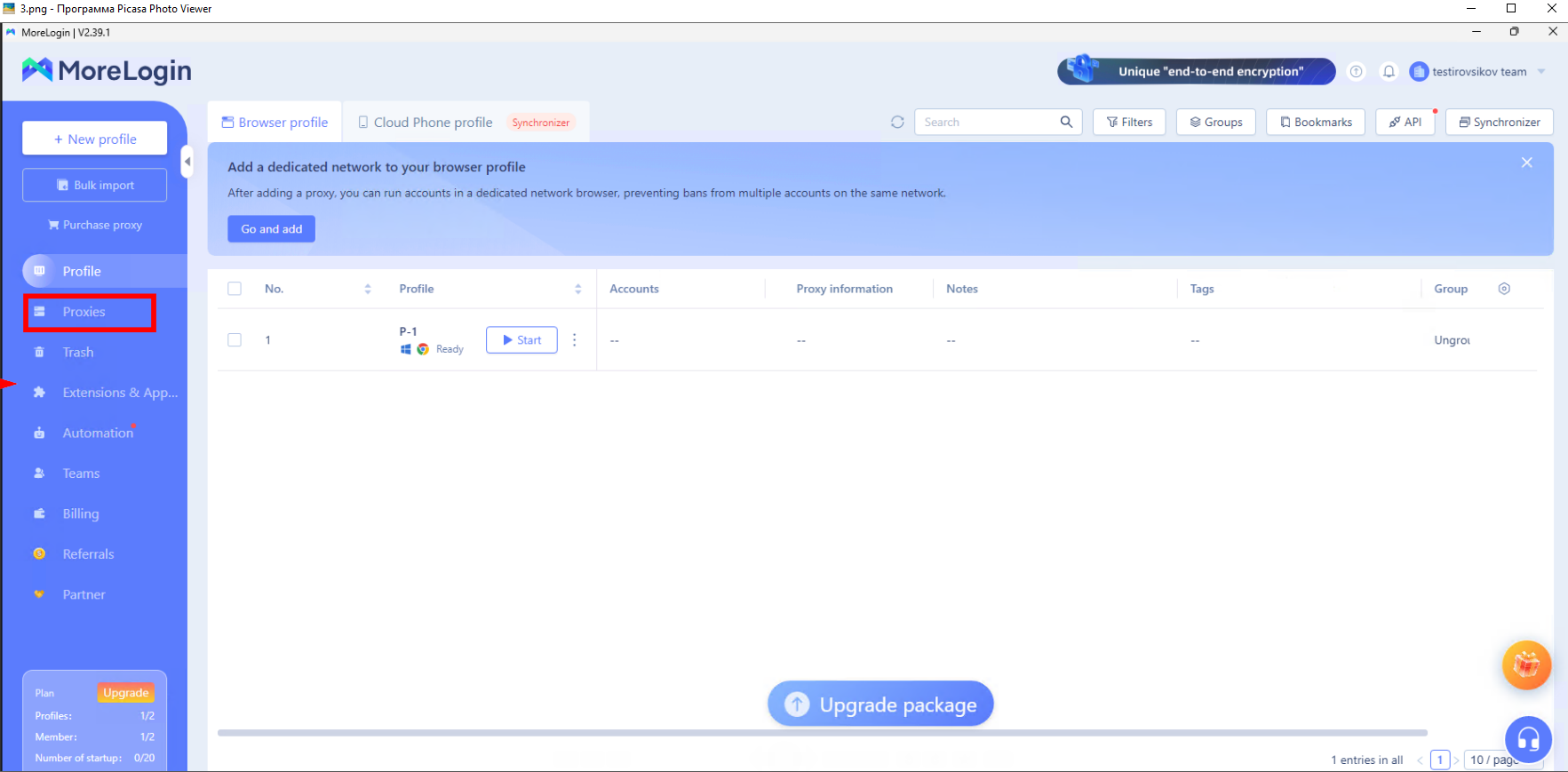Screen dimensions: 1568x772
Task: Click the orange gift box icon
Action: [x=1526, y=665]
